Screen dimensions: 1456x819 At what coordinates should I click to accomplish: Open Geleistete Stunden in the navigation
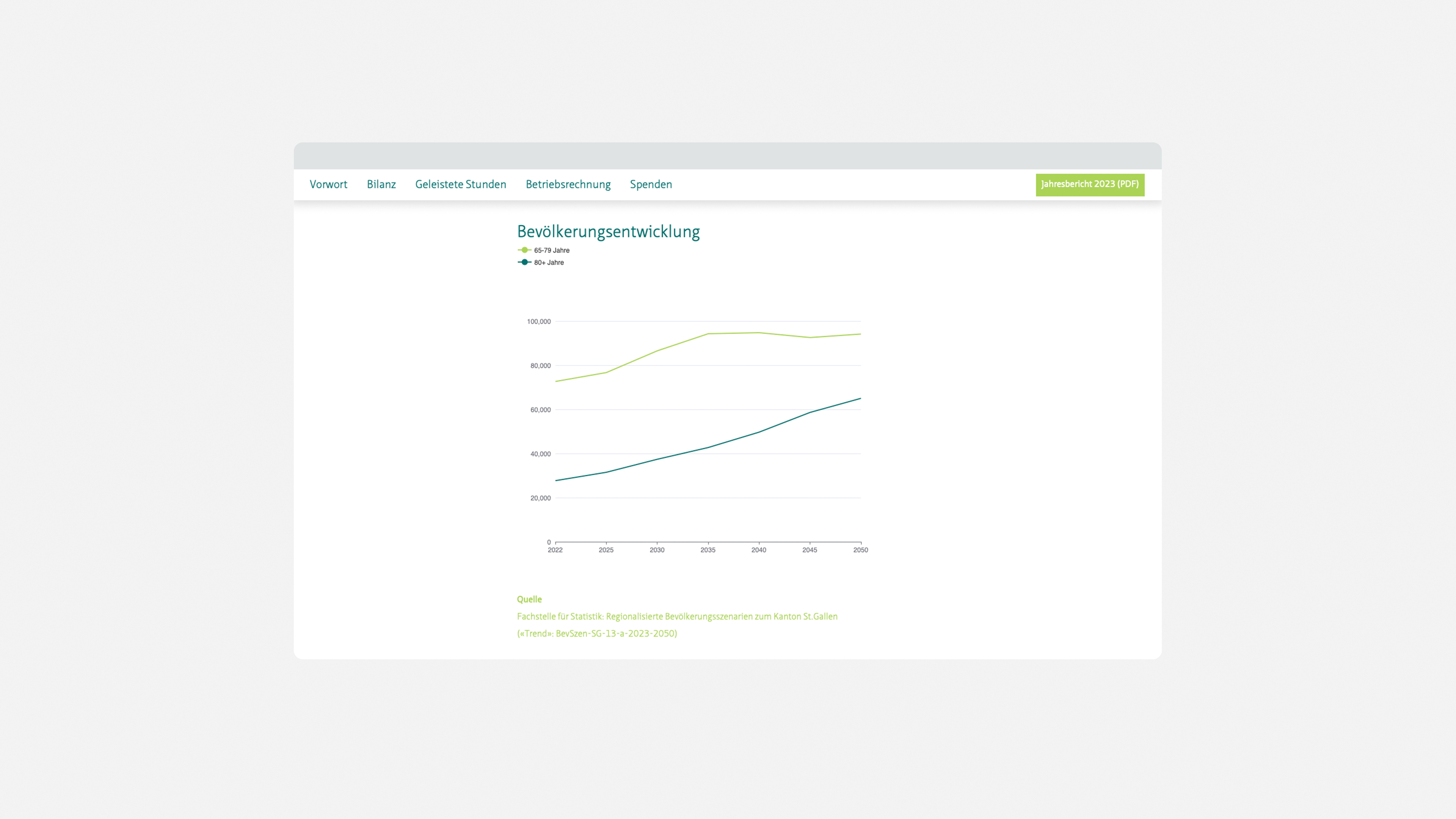(460, 184)
